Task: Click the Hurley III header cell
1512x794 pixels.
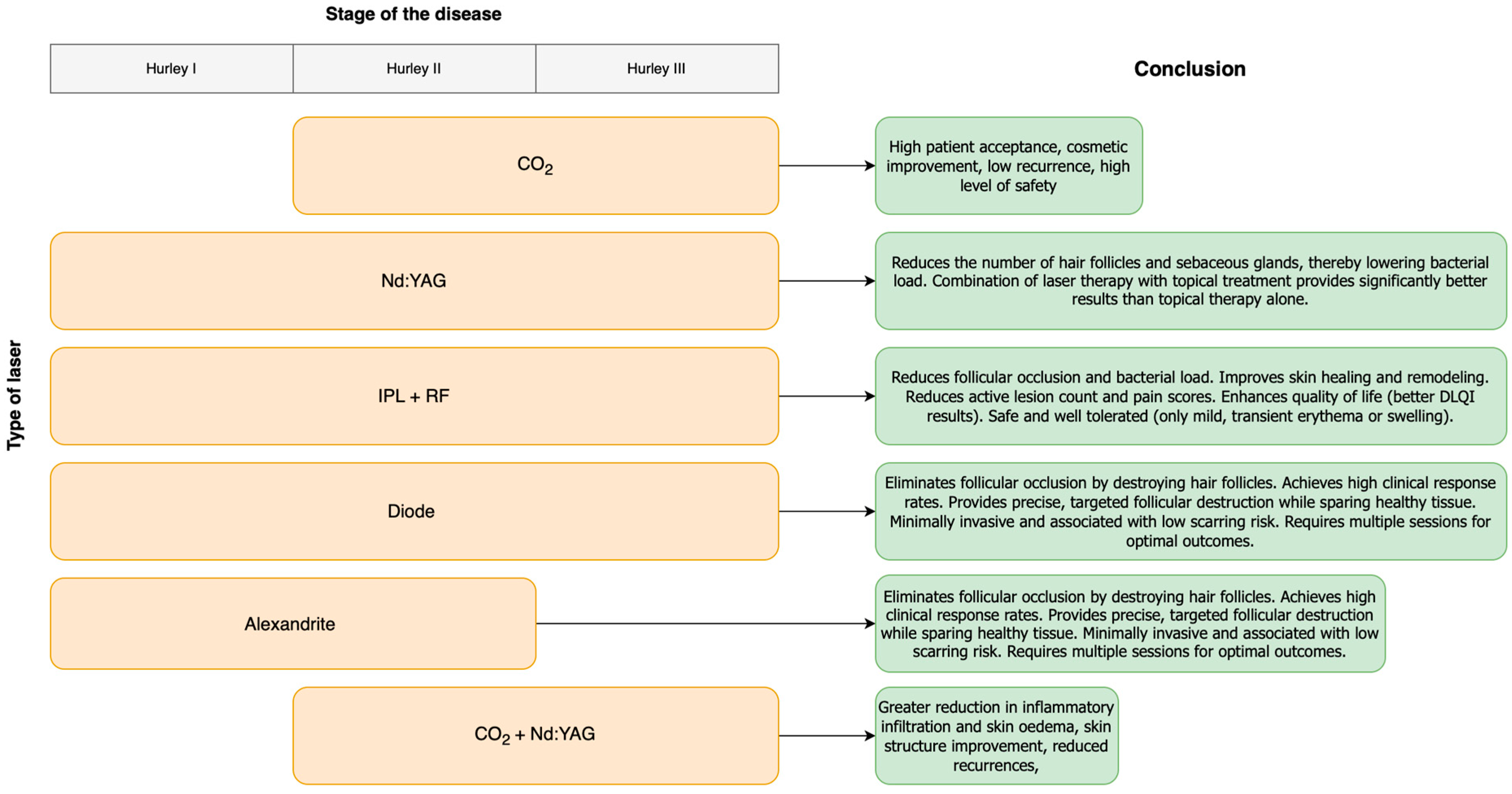Action: tap(656, 69)
